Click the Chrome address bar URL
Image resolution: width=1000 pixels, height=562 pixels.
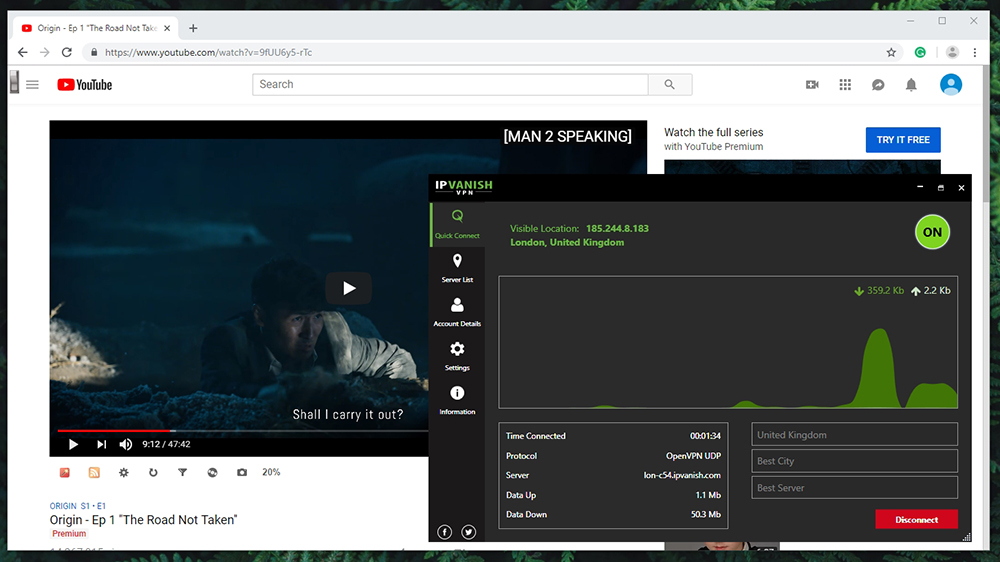209,52
